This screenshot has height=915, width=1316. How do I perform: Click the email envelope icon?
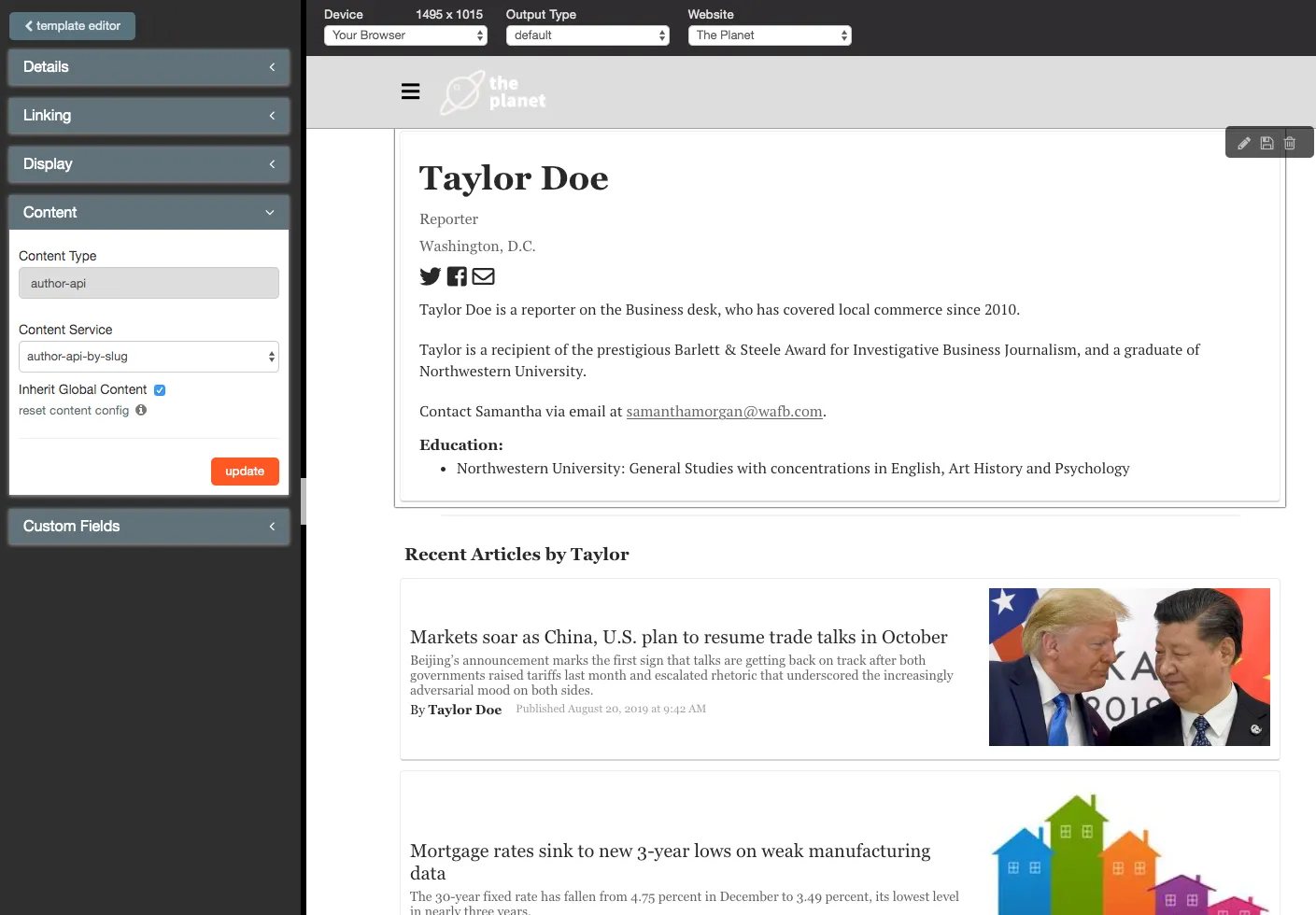point(483,276)
